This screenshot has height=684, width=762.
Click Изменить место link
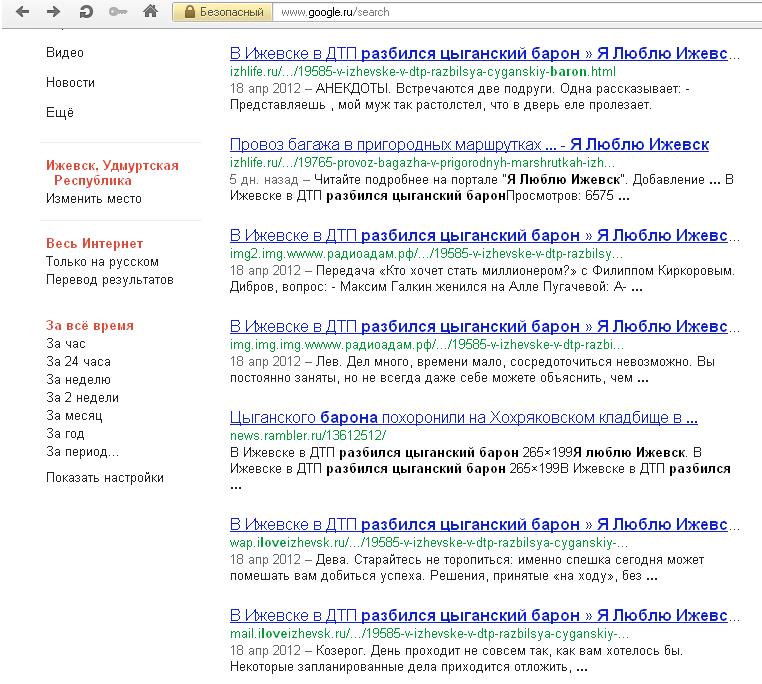pos(94,199)
